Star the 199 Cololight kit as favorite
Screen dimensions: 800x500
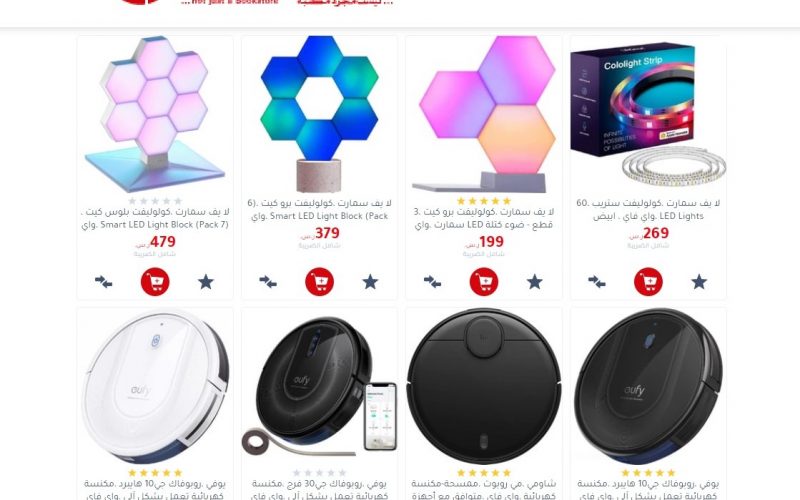tap(535, 282)
